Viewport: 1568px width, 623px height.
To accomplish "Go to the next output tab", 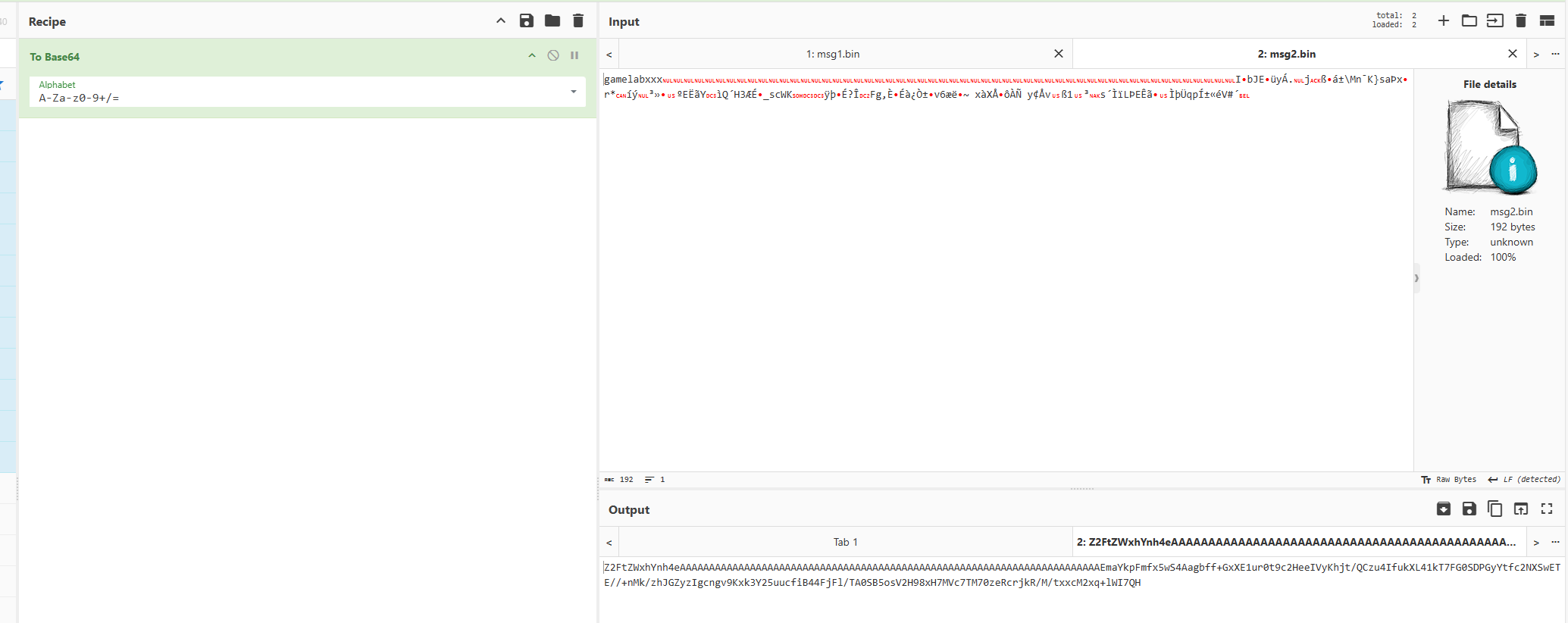I will pos(1536,543).
